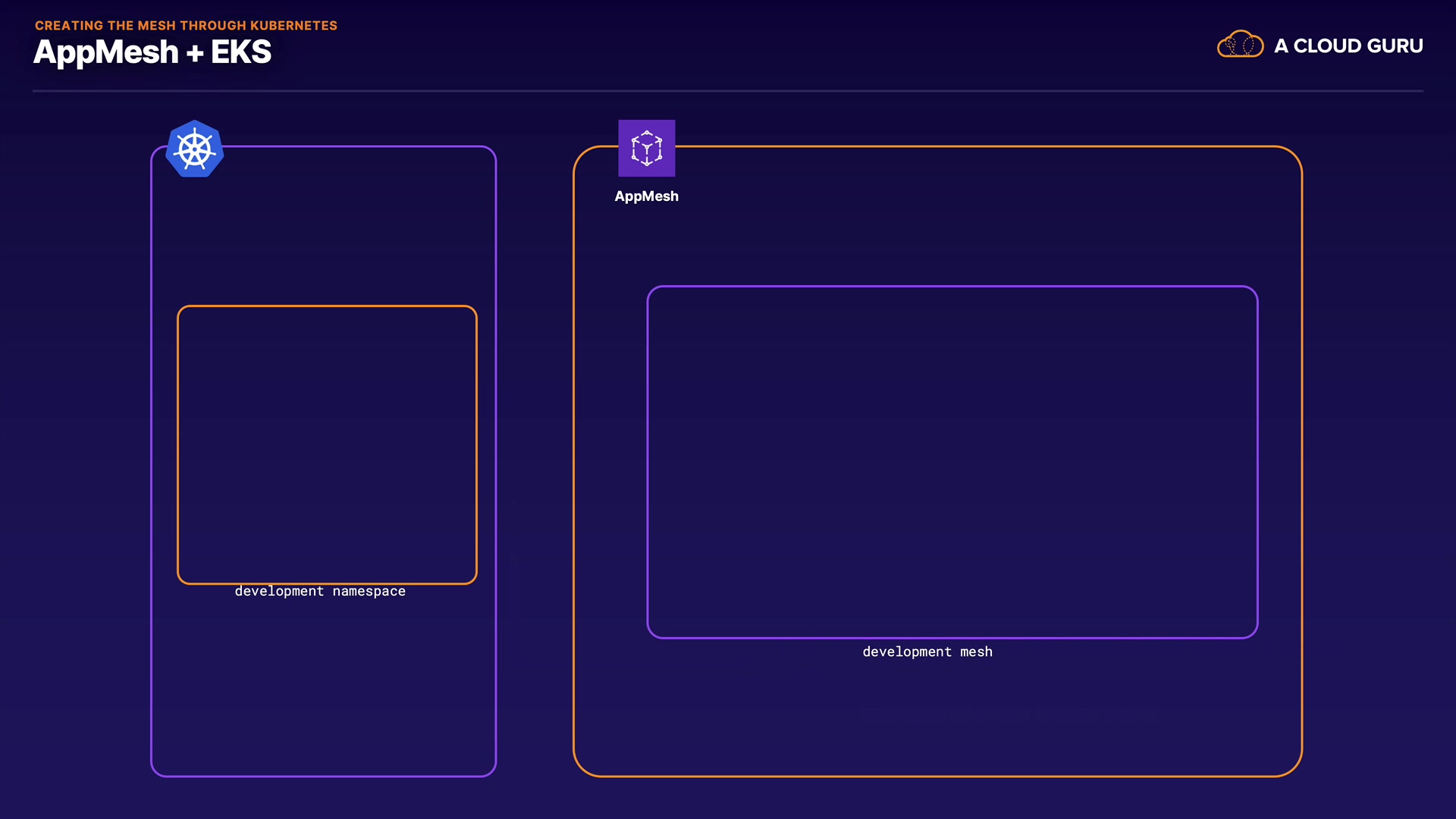
Task: Click empty AppMesh area below the mesh label
Action: coord(937,717)
